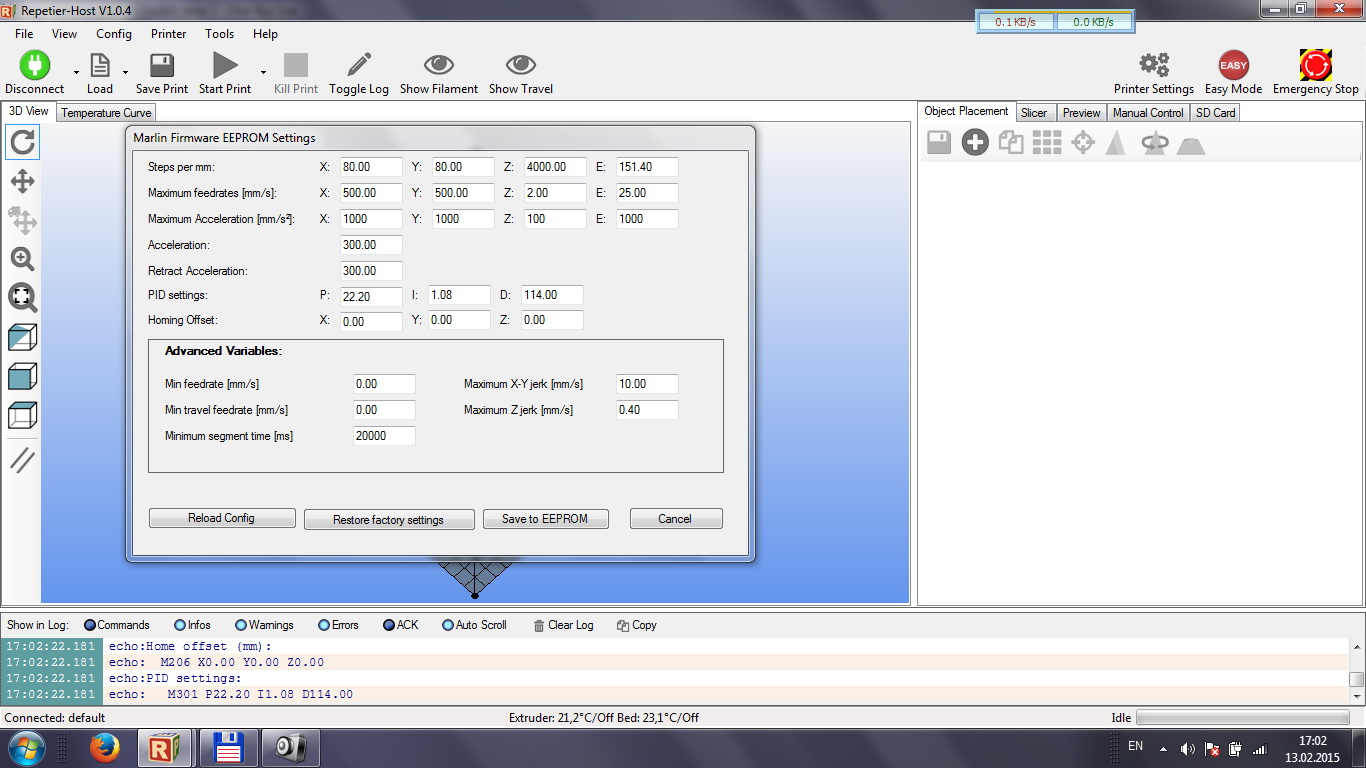Select the top cube view icon
Viewport: 1366px width, 768px height.
click(22, 415)
